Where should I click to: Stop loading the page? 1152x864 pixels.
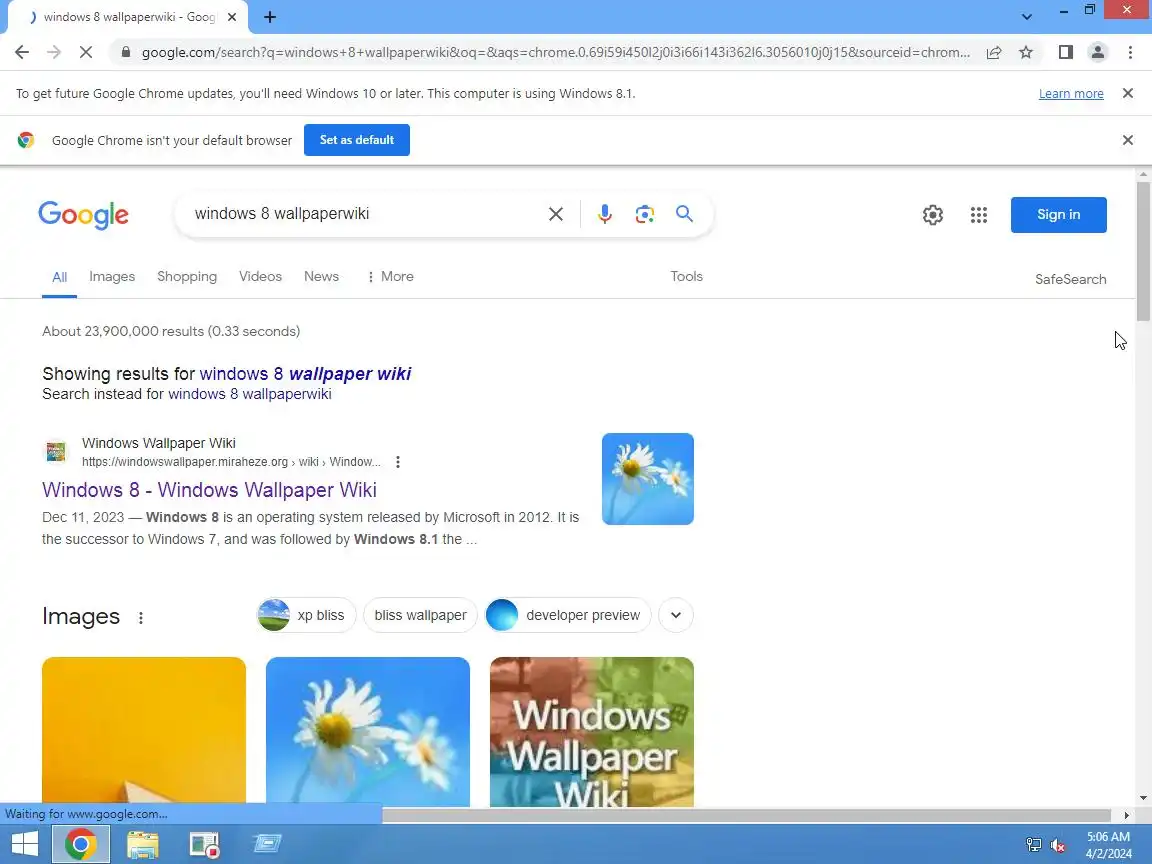click(x=85, y=52)
